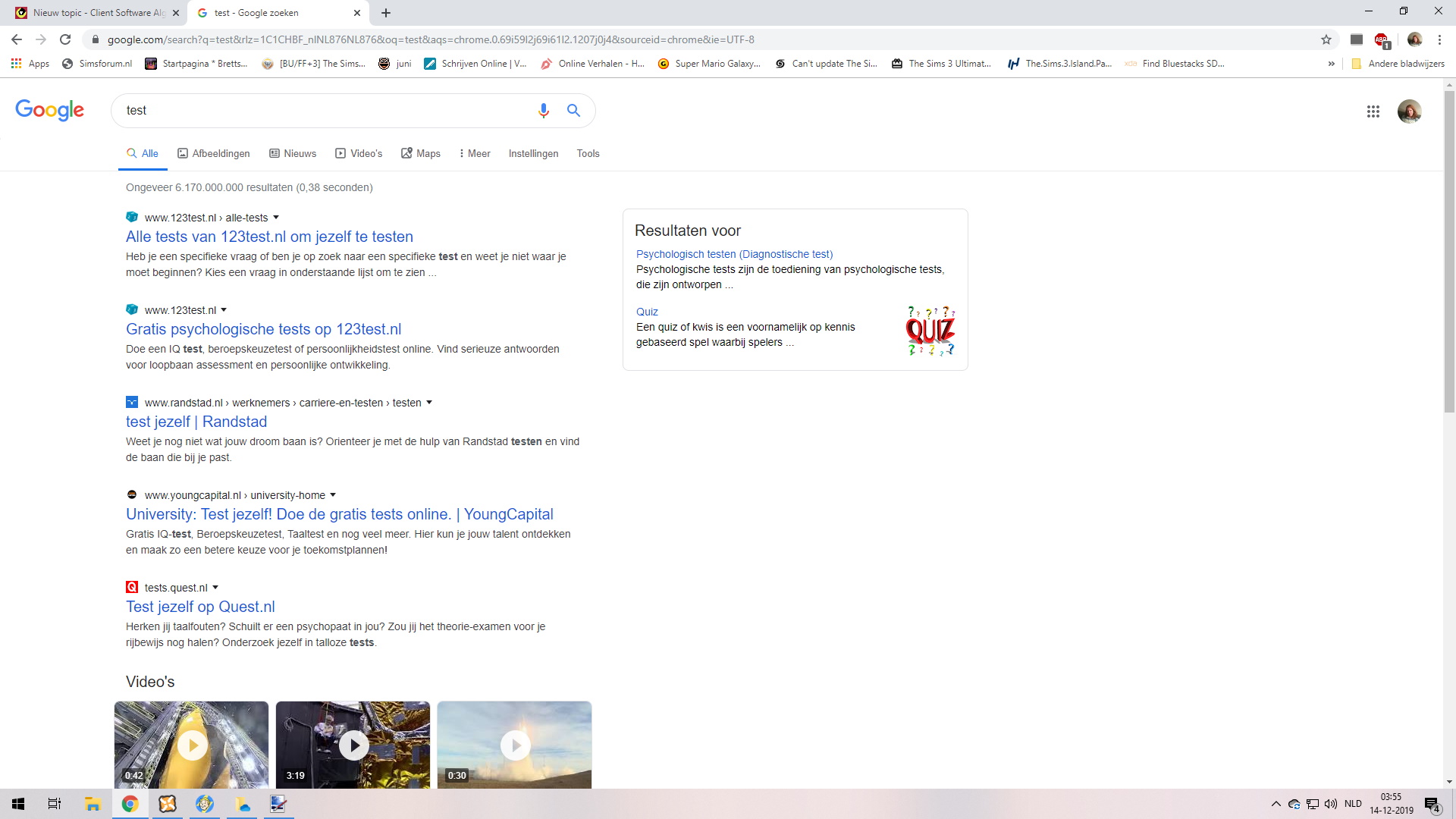The height and width of the screenshot is (819, 1456).
Task: Open the Quiz panel link
Action: pos(647,312)
